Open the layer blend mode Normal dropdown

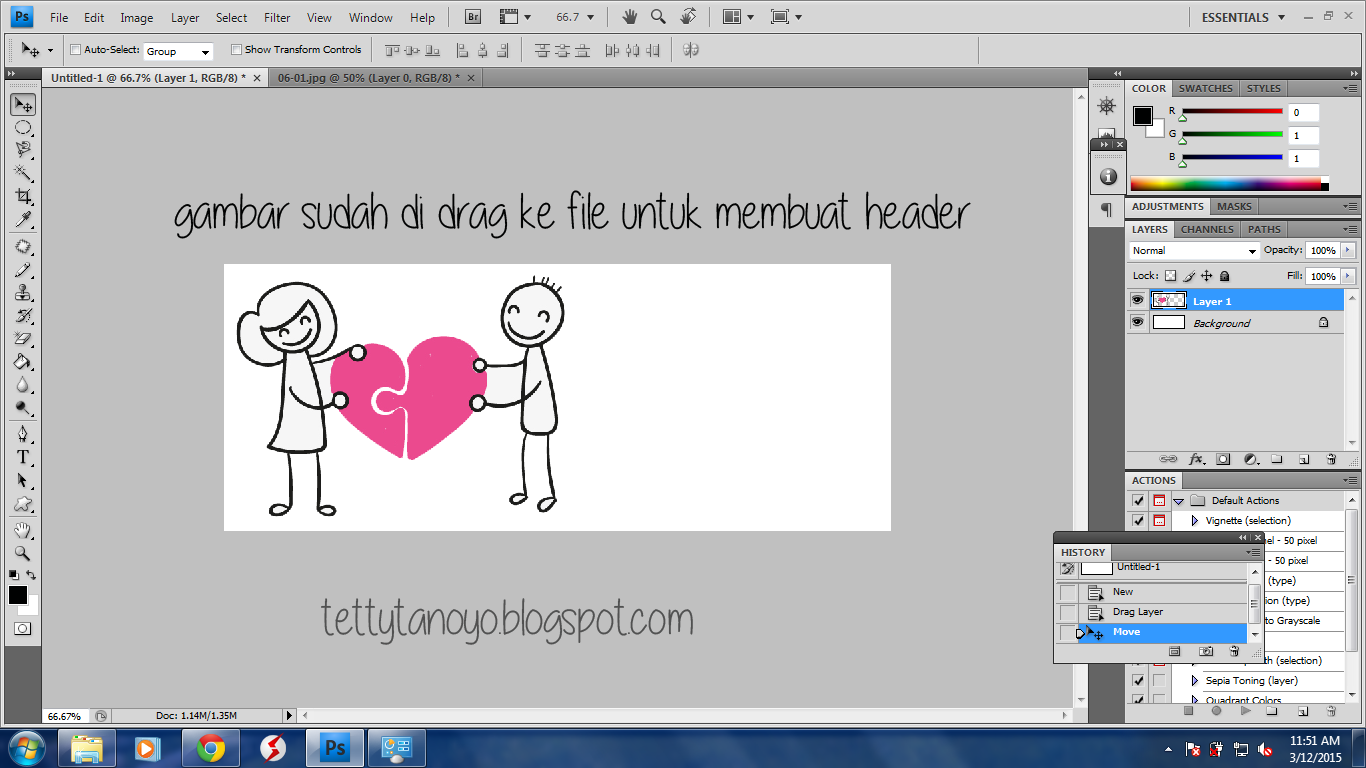[1194, 250]
